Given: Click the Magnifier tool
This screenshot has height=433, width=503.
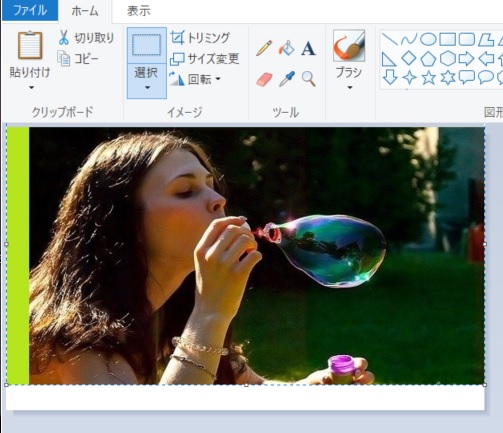Looking at the screenshot, I should (309, 79).
